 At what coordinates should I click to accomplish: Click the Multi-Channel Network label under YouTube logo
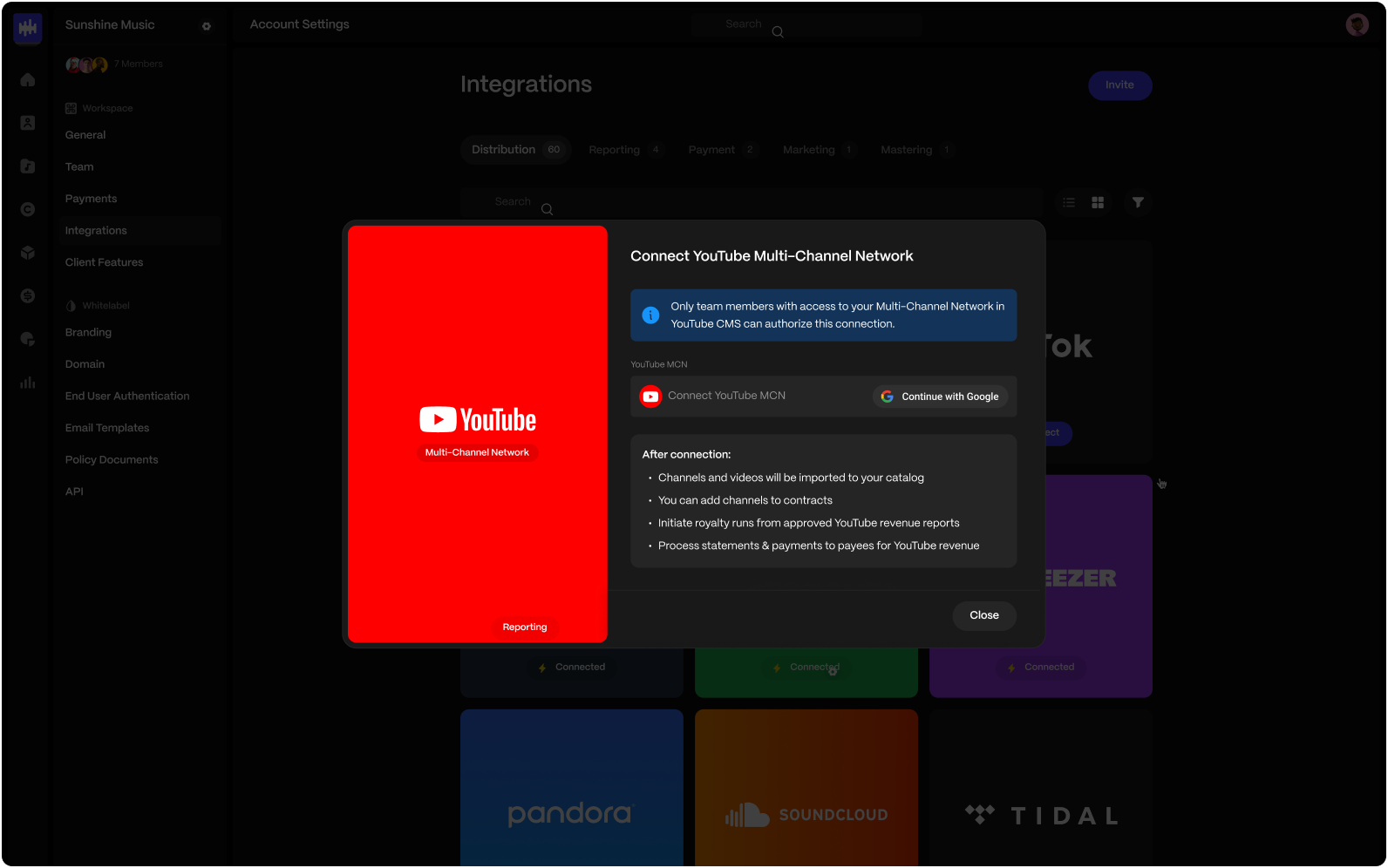tap(477, 452)
